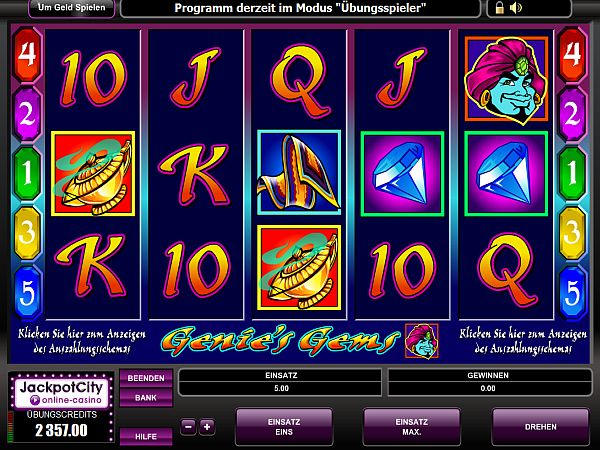Spin the reels with Drehen
This screenshot has width=600, height=450.
(x=540, y=427)
